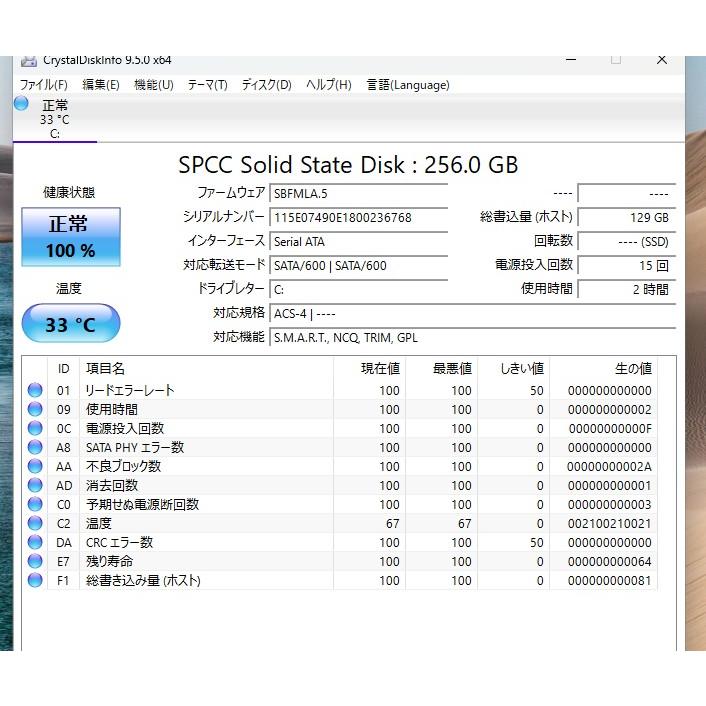
Task: Click the serial number field 115E07490E1800236768
Action: [358, 217]
